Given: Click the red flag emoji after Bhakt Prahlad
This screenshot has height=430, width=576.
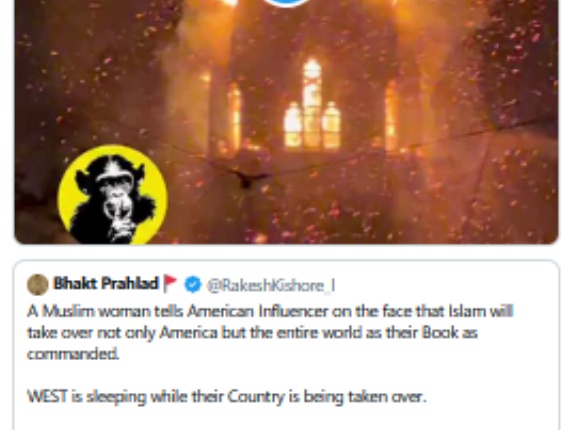Looking at the screenshot, I should tap(170, 283).
